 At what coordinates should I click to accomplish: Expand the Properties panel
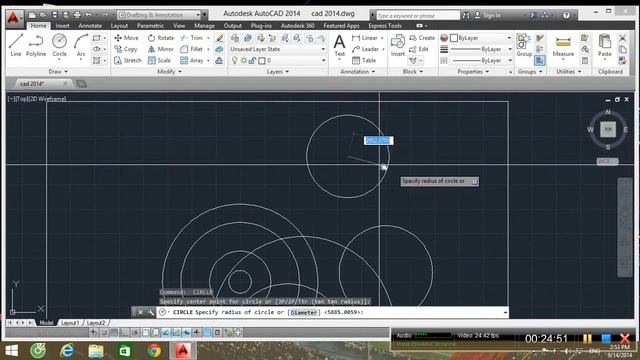[473, 71]
